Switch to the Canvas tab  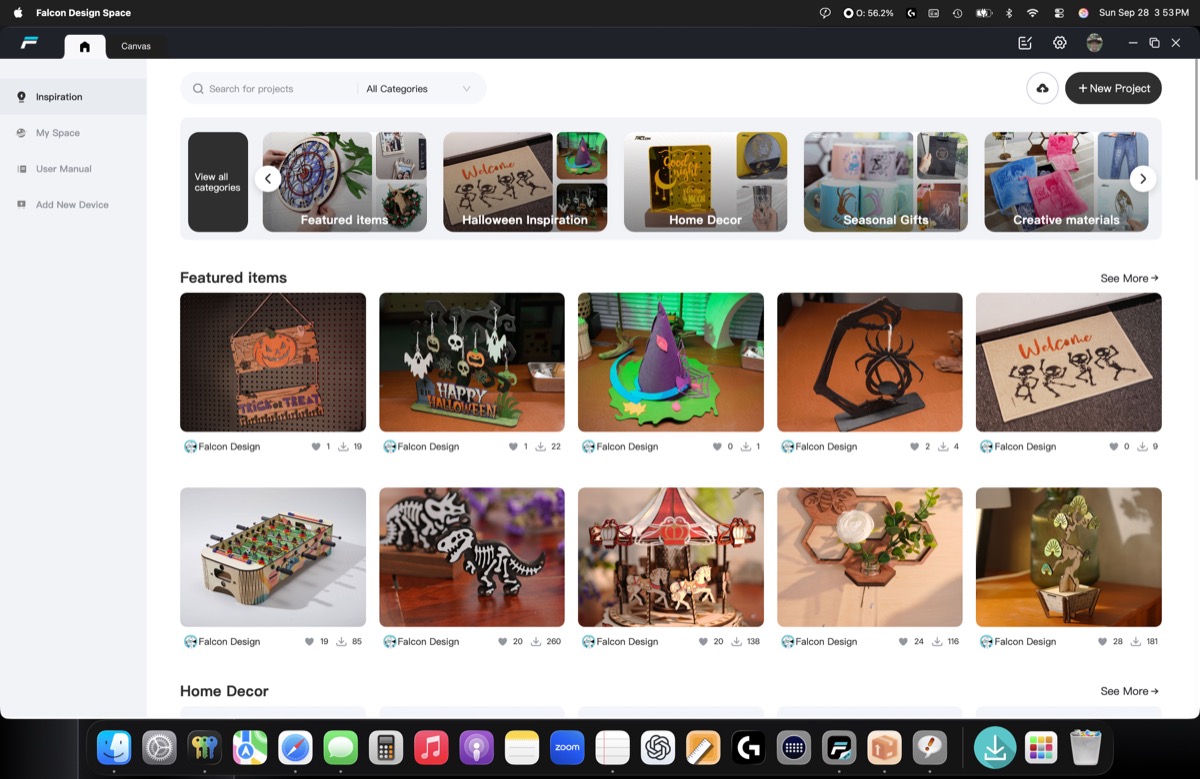click(x=136, y=46)
